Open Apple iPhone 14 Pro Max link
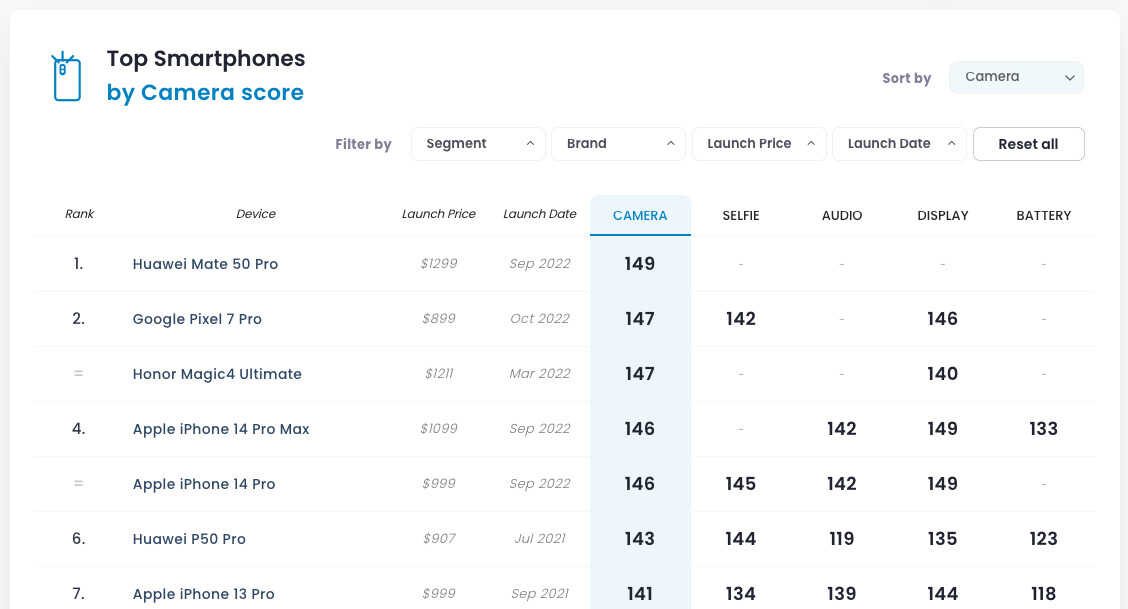The image size is (1128, 609). tap(221, 429)
